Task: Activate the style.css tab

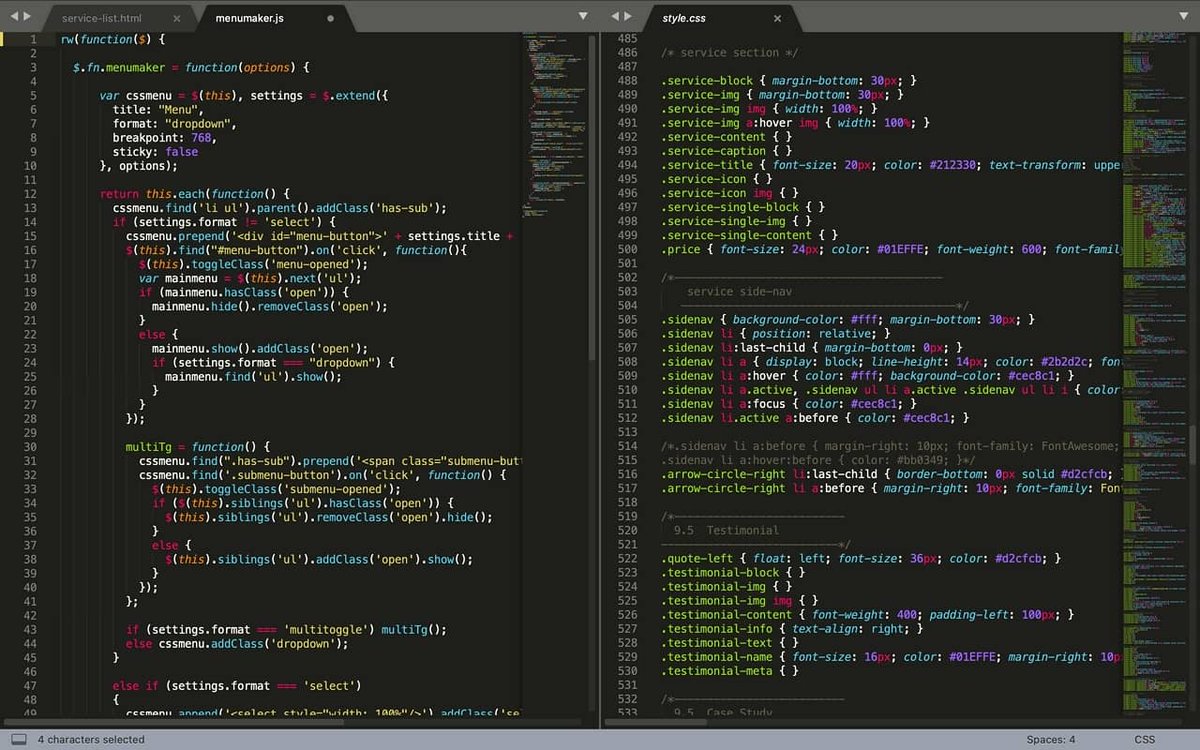Action: (x=685, y=18)
